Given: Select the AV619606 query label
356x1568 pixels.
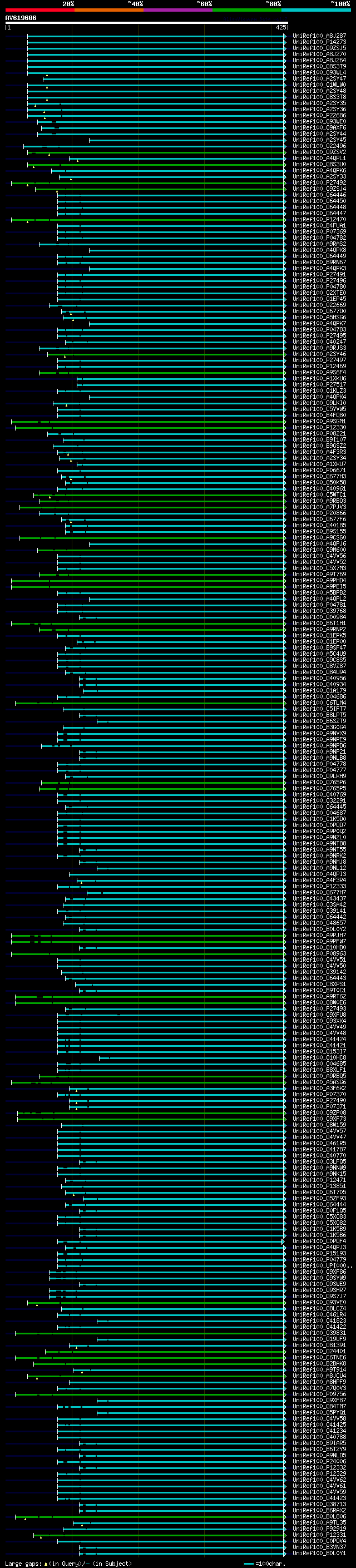Looking at the screenshot, I should pos(21,18).
